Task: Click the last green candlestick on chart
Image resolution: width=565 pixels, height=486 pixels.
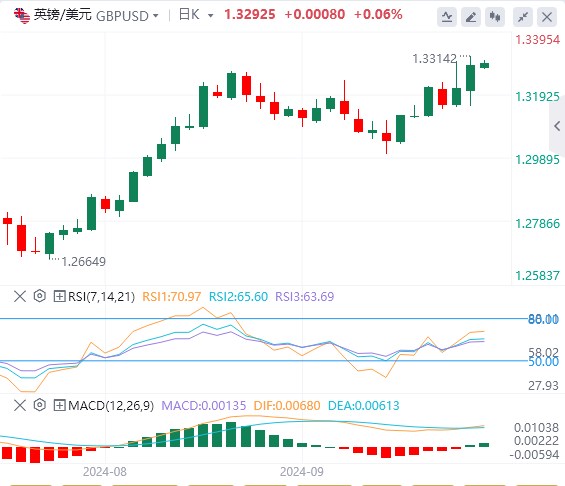Action: 485,65
